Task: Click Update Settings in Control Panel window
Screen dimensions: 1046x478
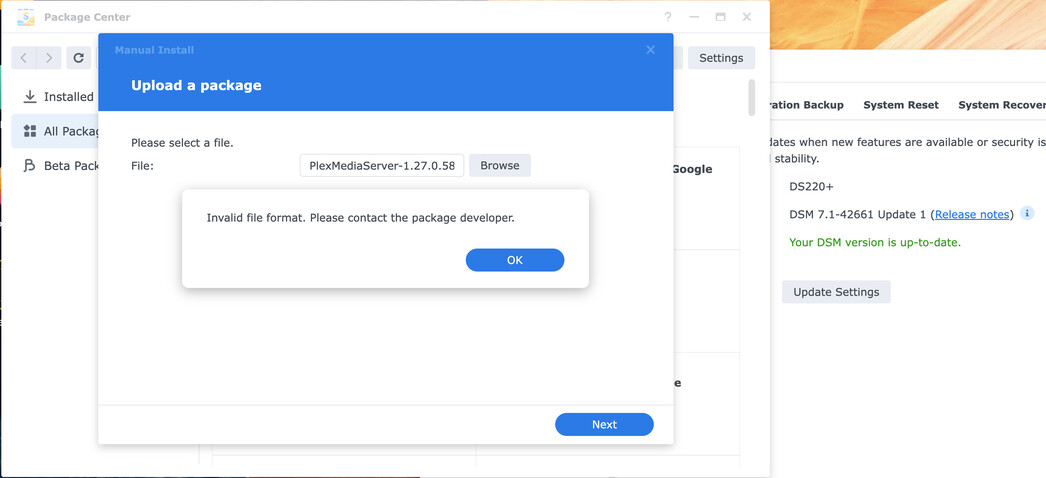Action: point(836,292)
